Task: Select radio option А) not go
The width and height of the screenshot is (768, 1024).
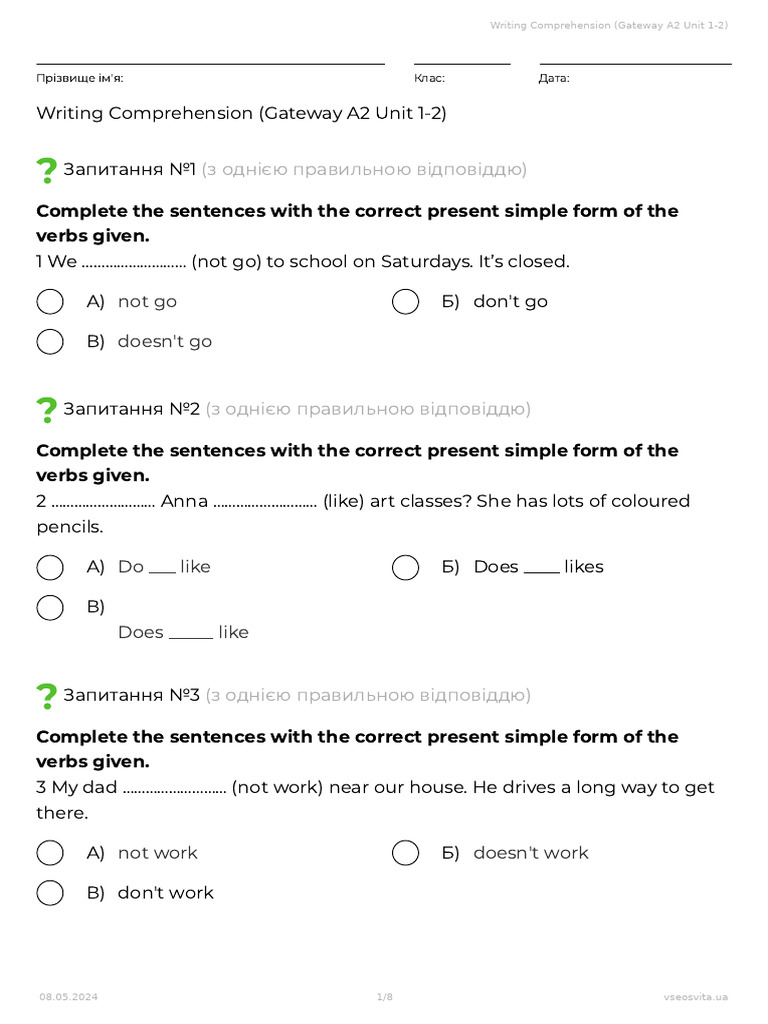Action: [x=50, y=302]
